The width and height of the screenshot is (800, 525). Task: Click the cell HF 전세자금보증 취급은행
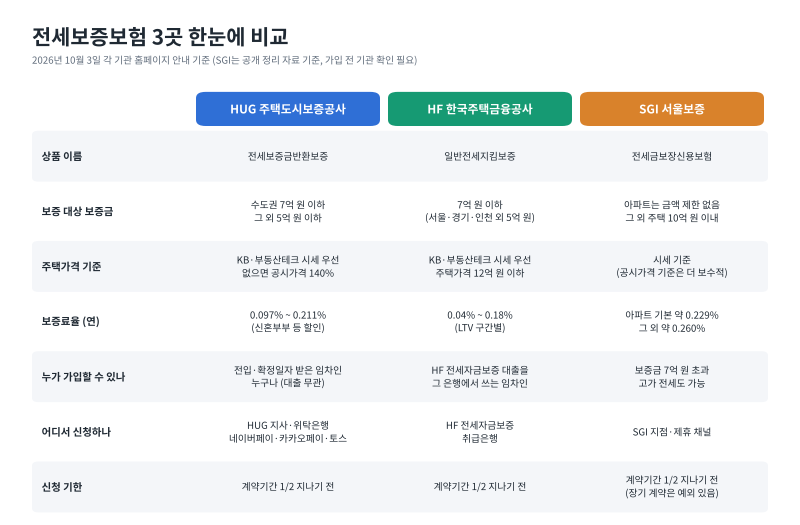[x=480, y=432]
